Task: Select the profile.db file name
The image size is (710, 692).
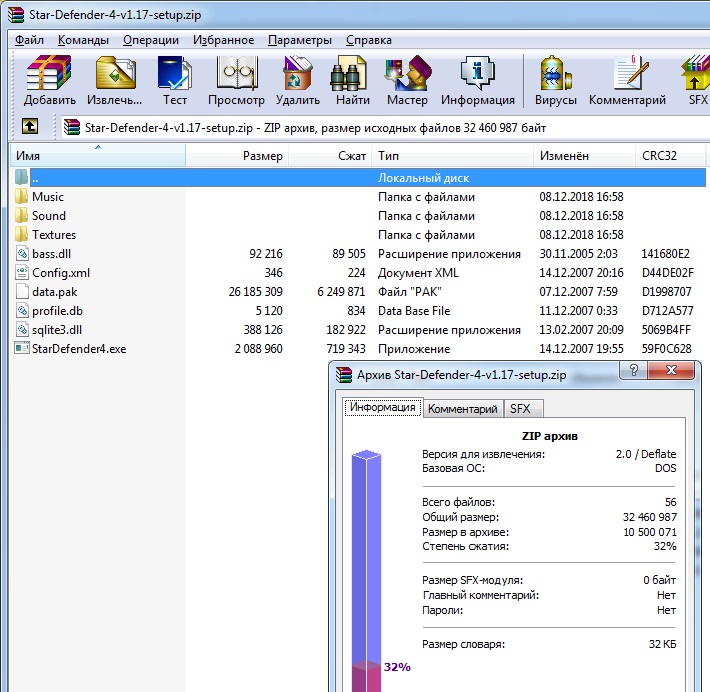Action: (58, 311)
